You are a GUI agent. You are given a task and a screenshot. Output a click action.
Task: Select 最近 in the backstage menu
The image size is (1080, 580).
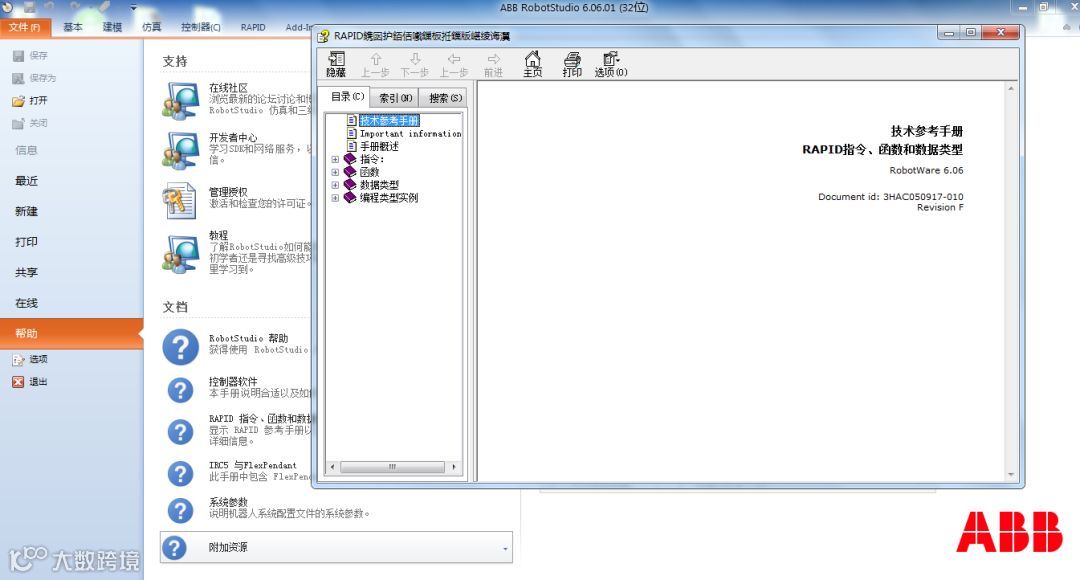pyautogui.click(x=26, y=180)
